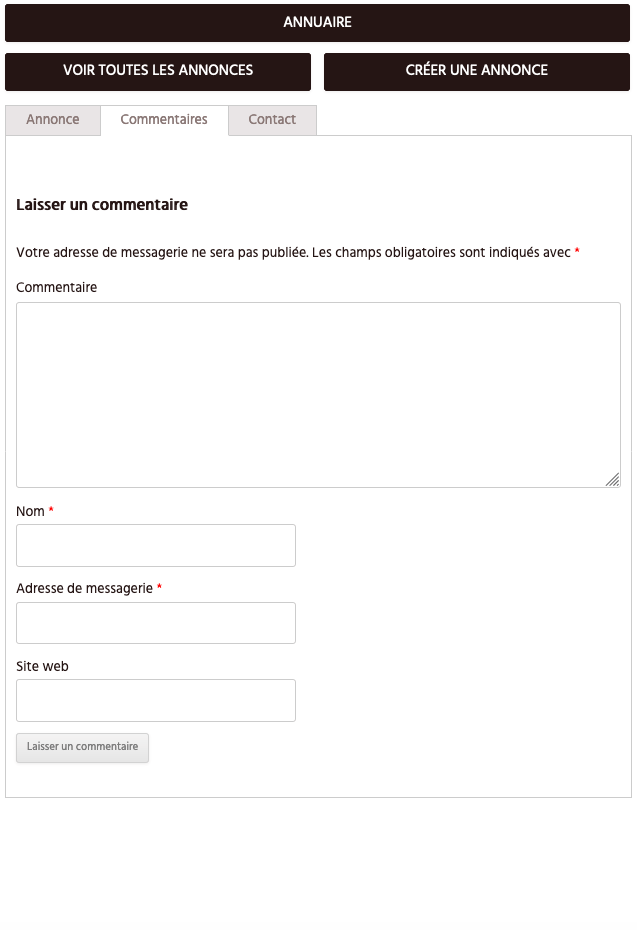Click the red asterisk beside Nom
Viewport: 637px width, 930px height.
pyautogui.click(x=51, y=509)
